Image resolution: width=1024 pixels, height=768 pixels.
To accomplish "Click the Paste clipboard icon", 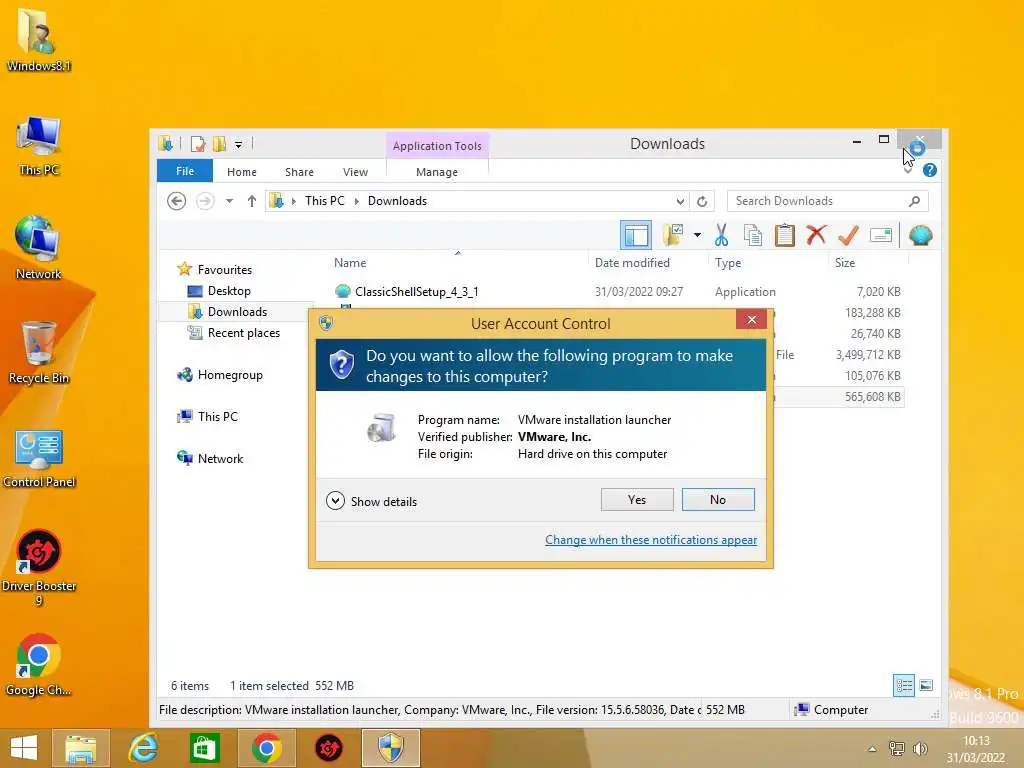I will 784,235.
